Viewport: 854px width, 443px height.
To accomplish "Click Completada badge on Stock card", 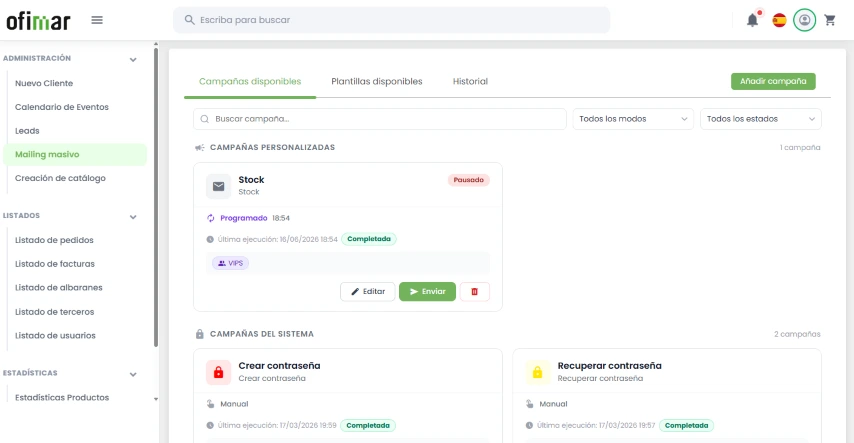I will [369, 239].
